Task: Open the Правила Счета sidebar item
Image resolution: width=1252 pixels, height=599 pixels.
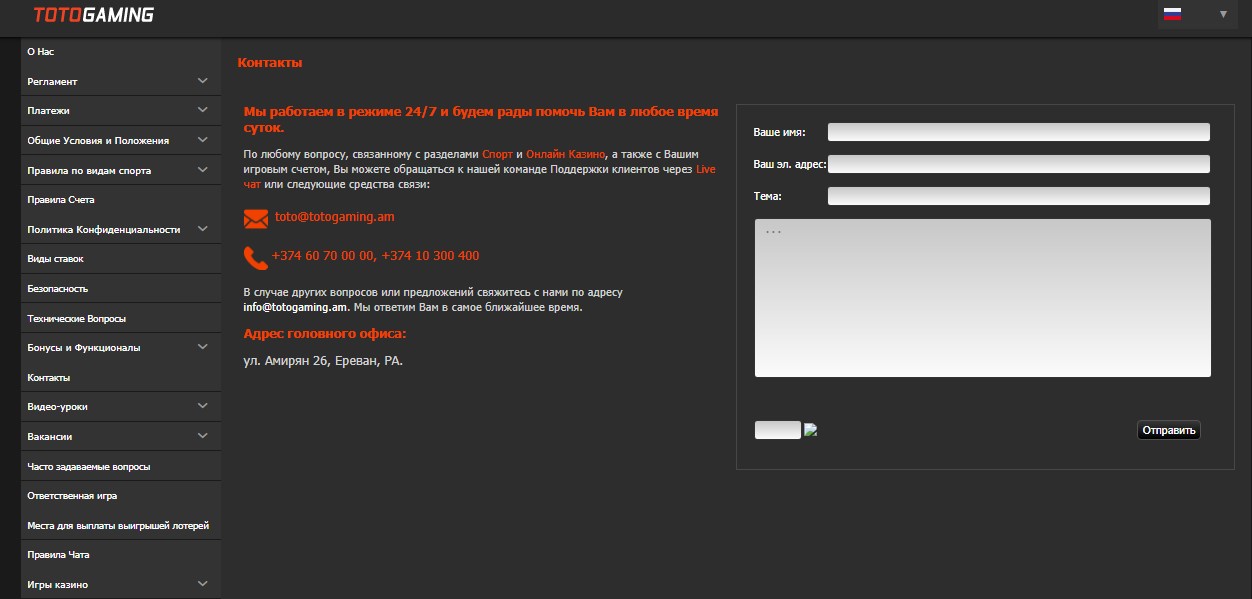Action: [121, 199]
